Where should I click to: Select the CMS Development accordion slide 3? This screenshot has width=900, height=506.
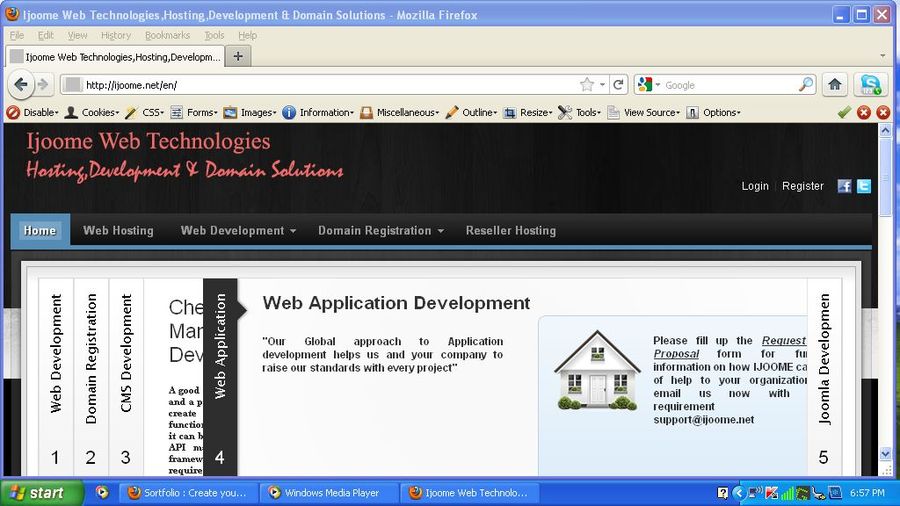[126, 377]
